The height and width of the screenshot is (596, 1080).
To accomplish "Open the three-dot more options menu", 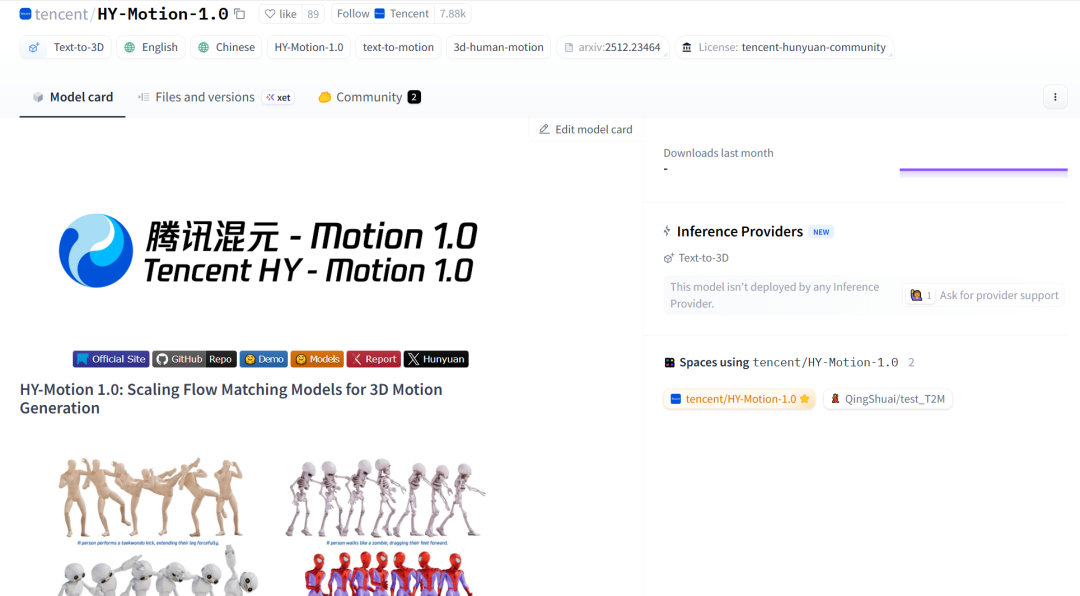I will coord(1055,97).
